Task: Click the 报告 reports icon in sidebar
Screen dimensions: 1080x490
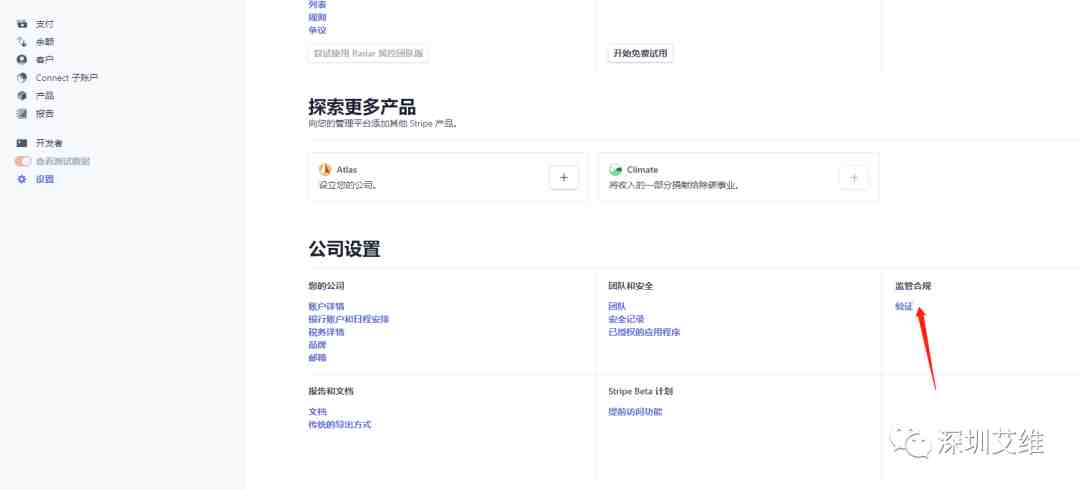Action: [22, 114]
